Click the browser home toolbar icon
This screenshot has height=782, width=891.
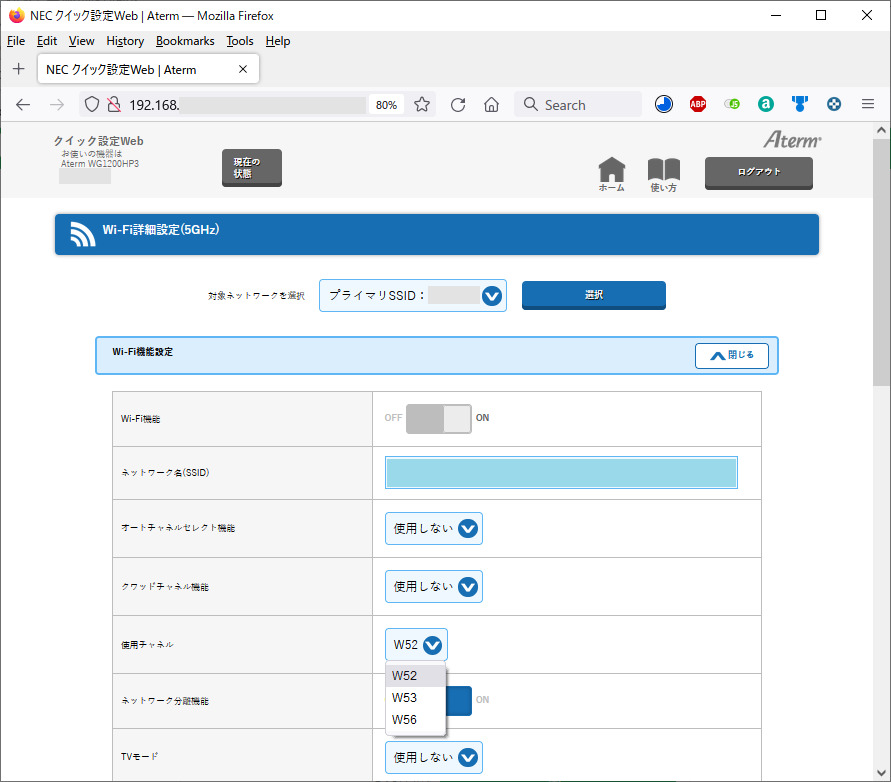[x=491, y=104]
